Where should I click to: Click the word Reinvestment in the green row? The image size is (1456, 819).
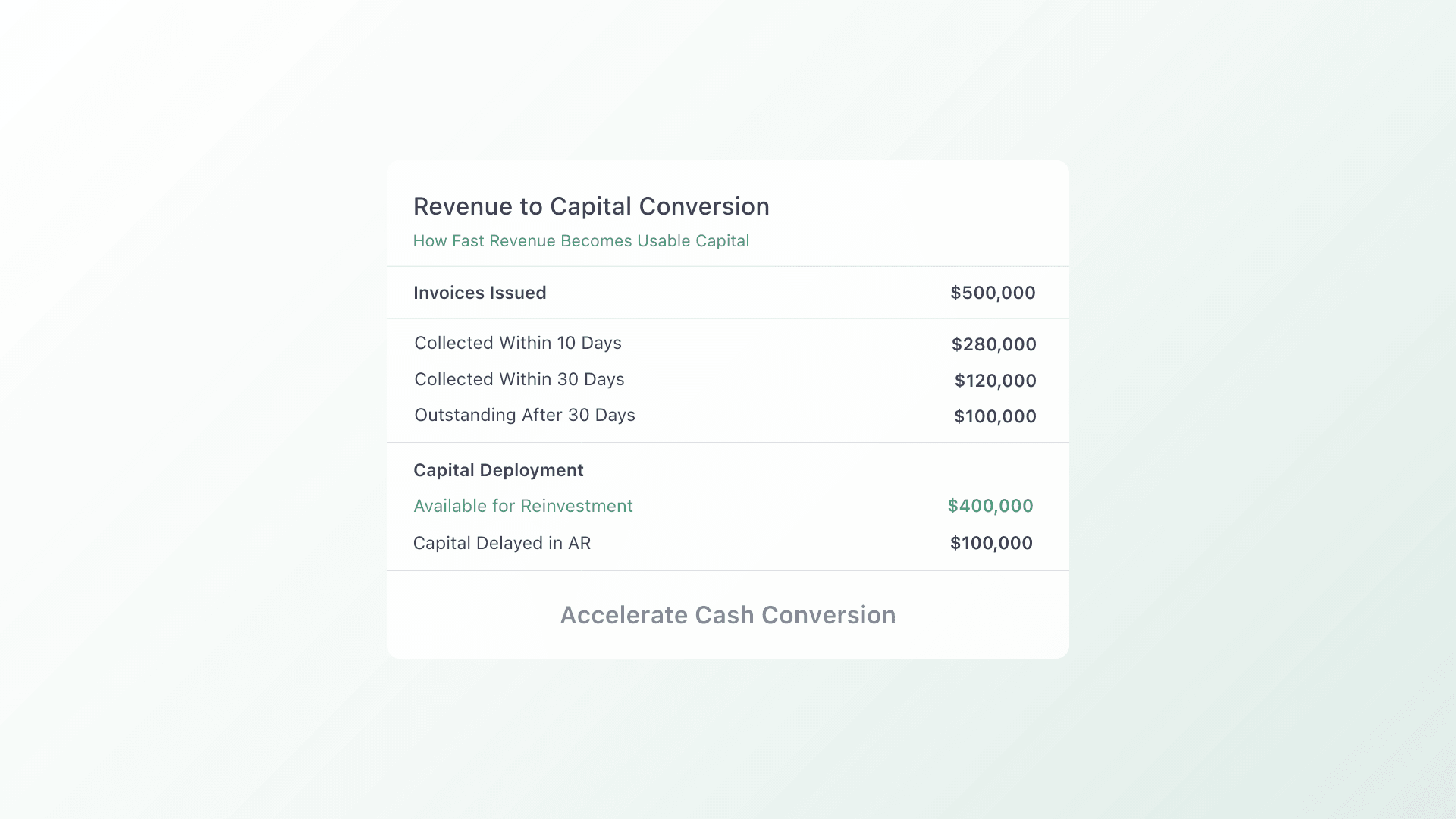click(576, 506)
